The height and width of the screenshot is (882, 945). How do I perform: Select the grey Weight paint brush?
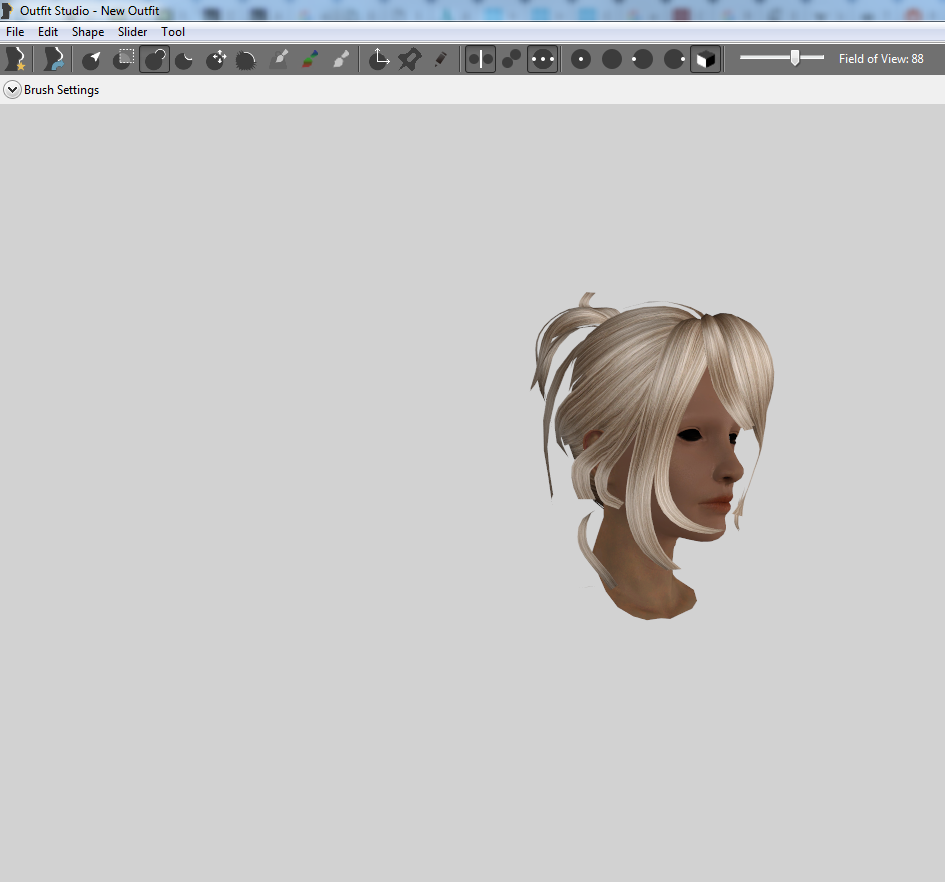[x=278, y=59]
